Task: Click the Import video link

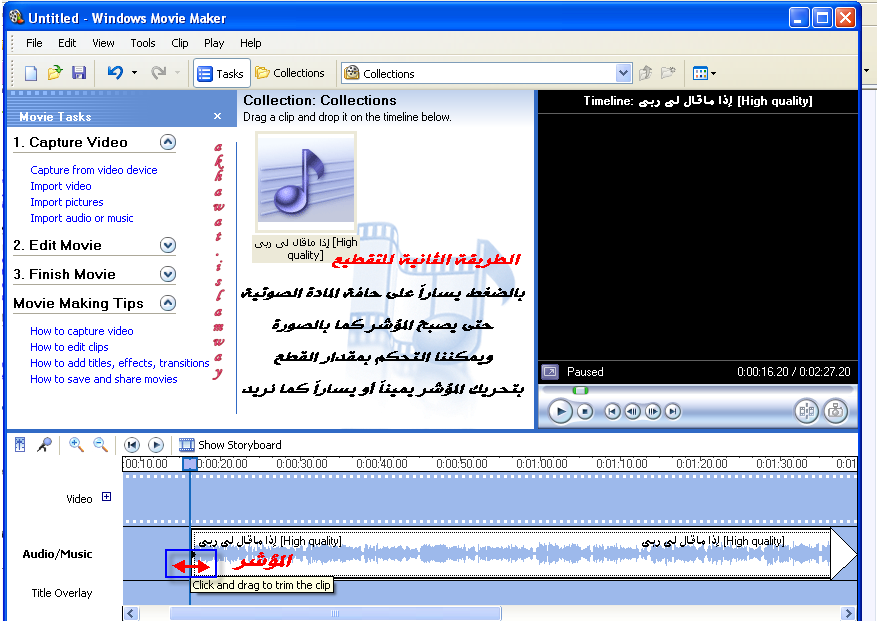Action: pyautogui.click(x=61, y=186)
